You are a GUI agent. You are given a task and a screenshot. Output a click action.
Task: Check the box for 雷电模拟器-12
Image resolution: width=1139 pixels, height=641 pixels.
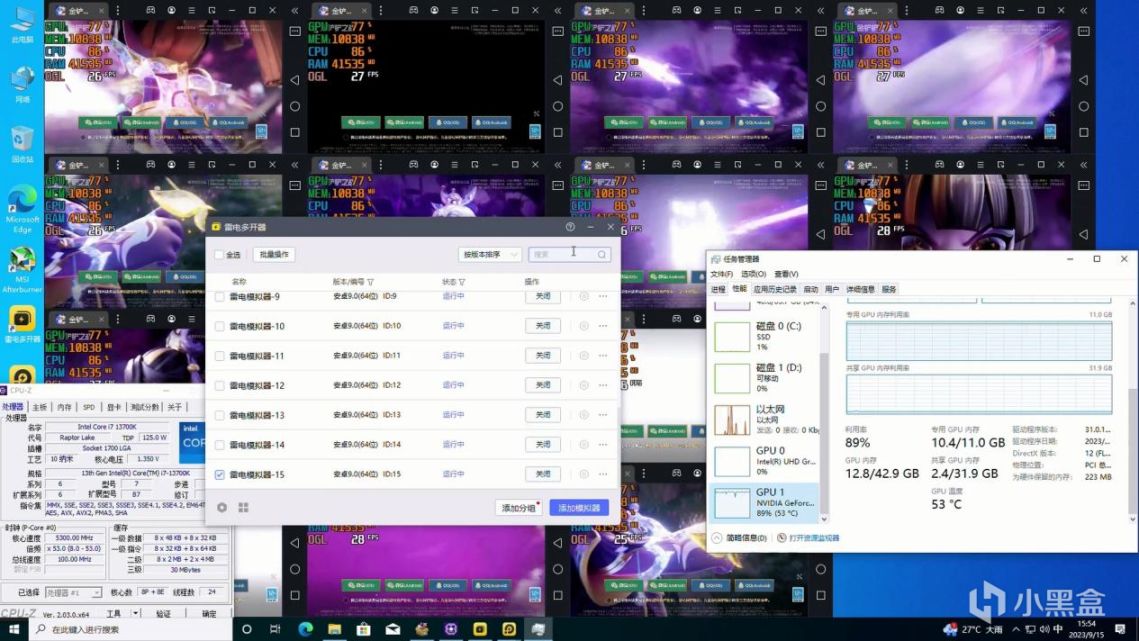(x=219, y=385)
